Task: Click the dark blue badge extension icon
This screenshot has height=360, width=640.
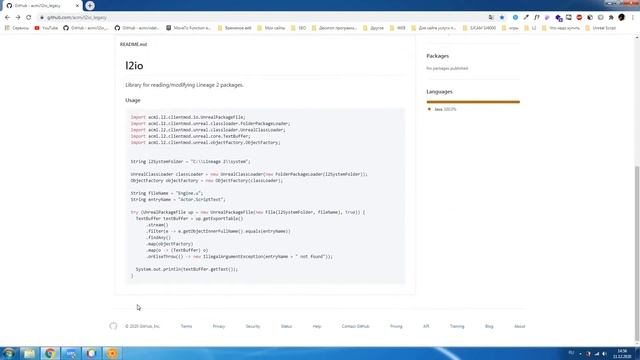Action: pos(558,18)
